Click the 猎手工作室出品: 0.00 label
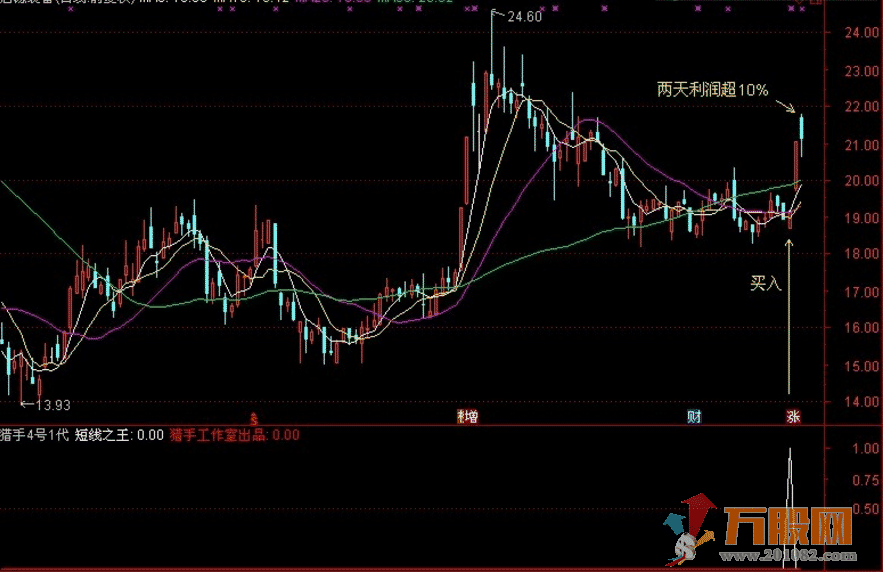This screenshot has width=883, height=572. coord(234,435)
